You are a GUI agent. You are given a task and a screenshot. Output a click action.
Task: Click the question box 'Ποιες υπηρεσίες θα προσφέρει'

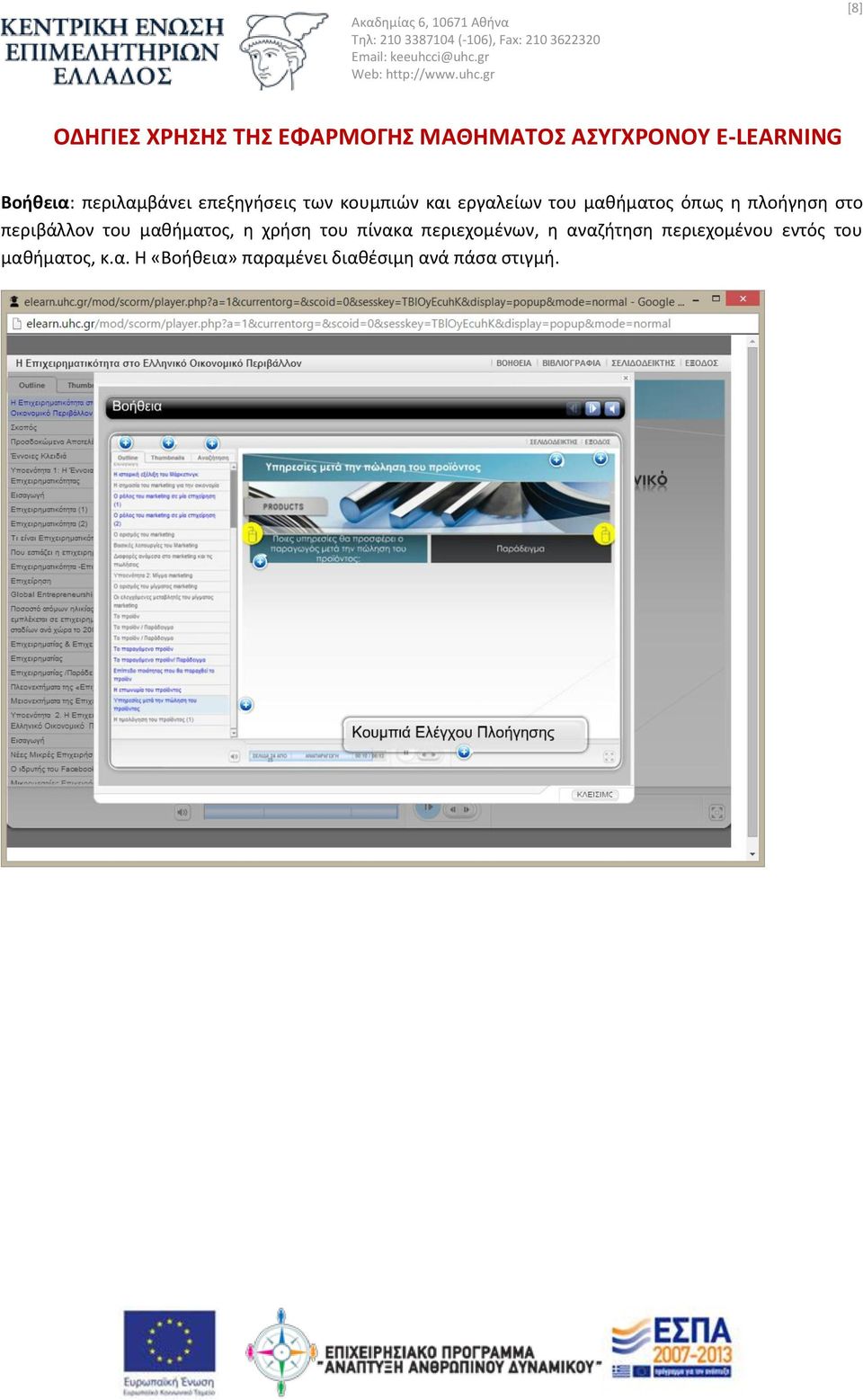pyautogui.click(x=338, y=548)
